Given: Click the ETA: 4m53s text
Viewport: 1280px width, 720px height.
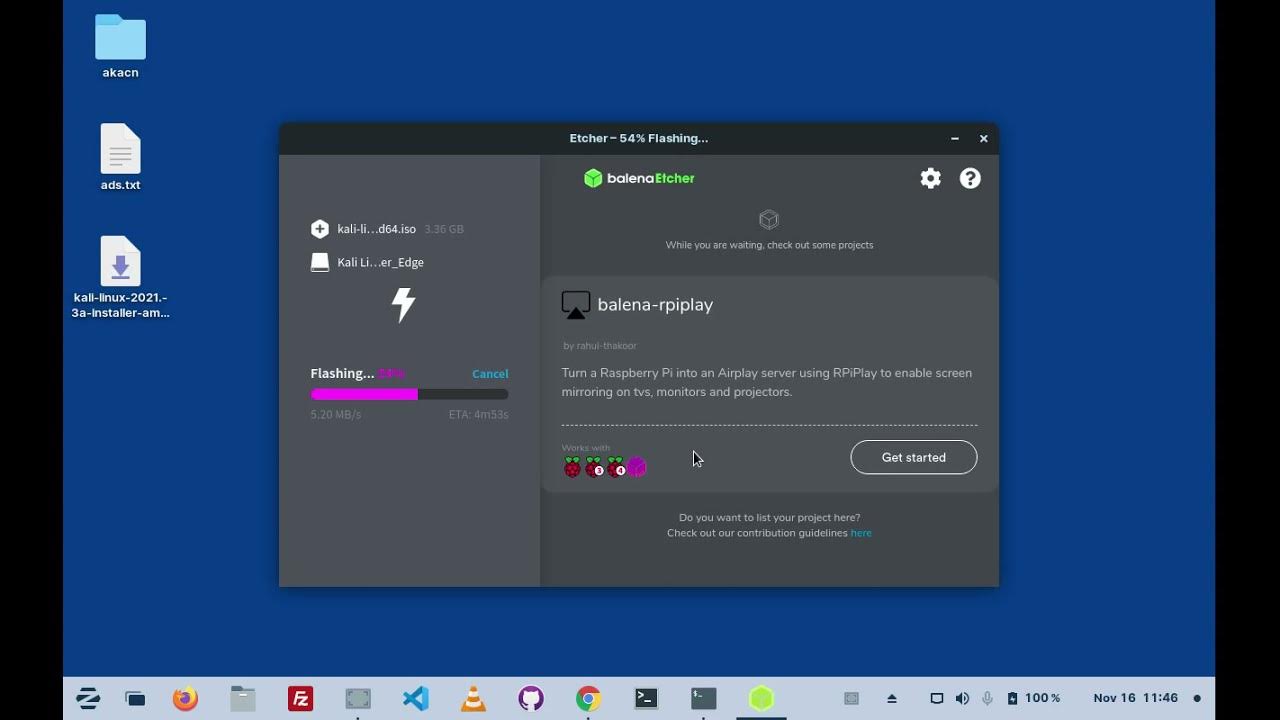Looking at the screenshot, I should [478, 414].
